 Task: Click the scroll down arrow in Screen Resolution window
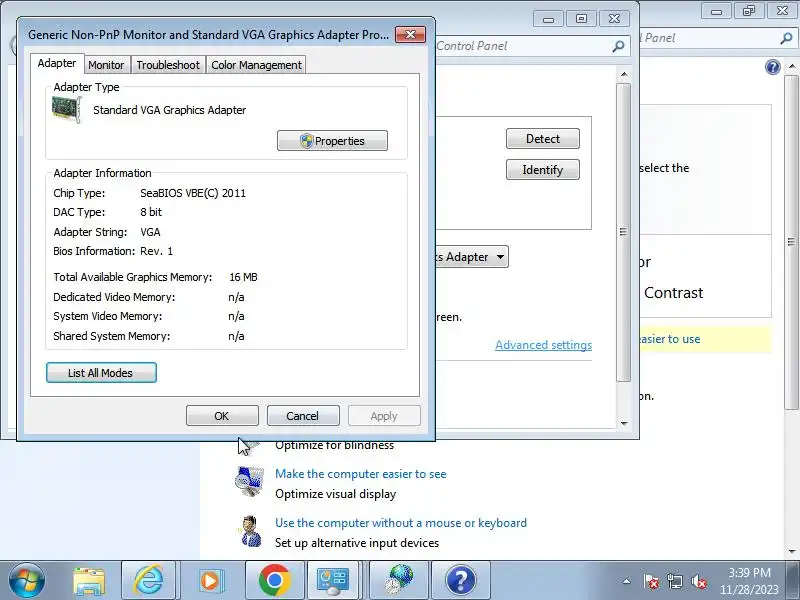(x=623, y=423)
